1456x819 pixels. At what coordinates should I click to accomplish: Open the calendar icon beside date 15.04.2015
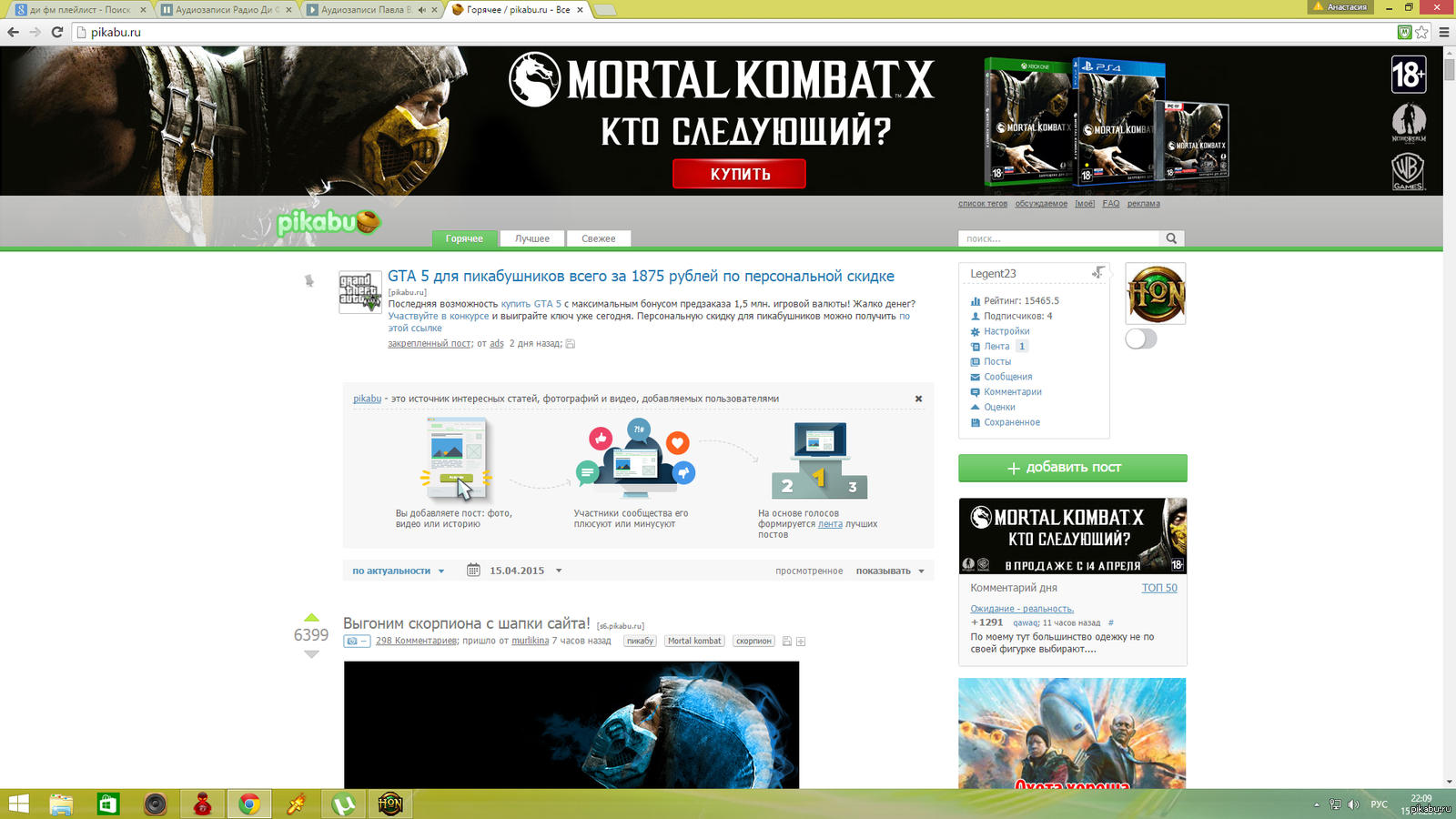coord(473,571)
